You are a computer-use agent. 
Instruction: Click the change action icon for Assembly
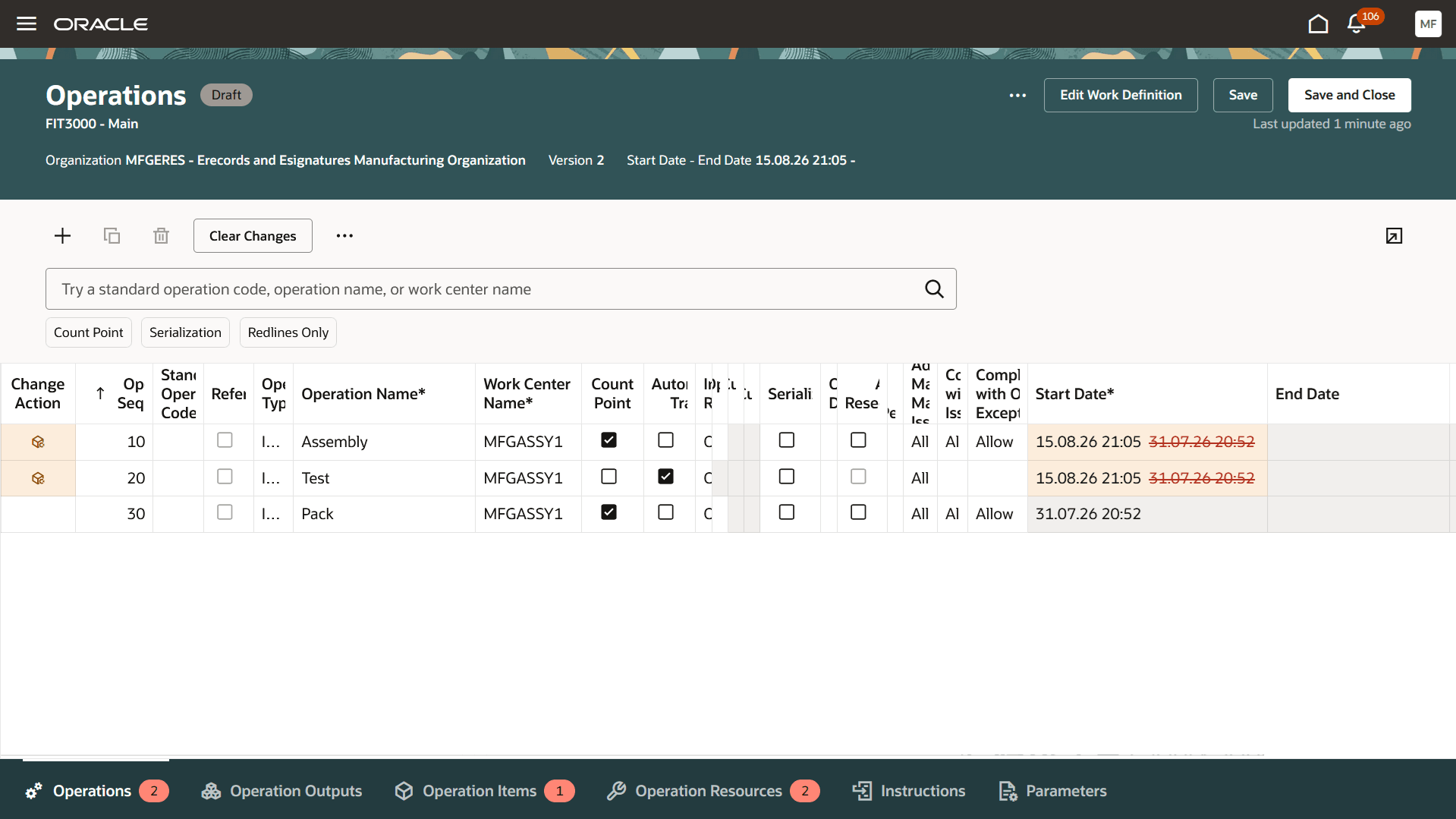tap(38, 442)
